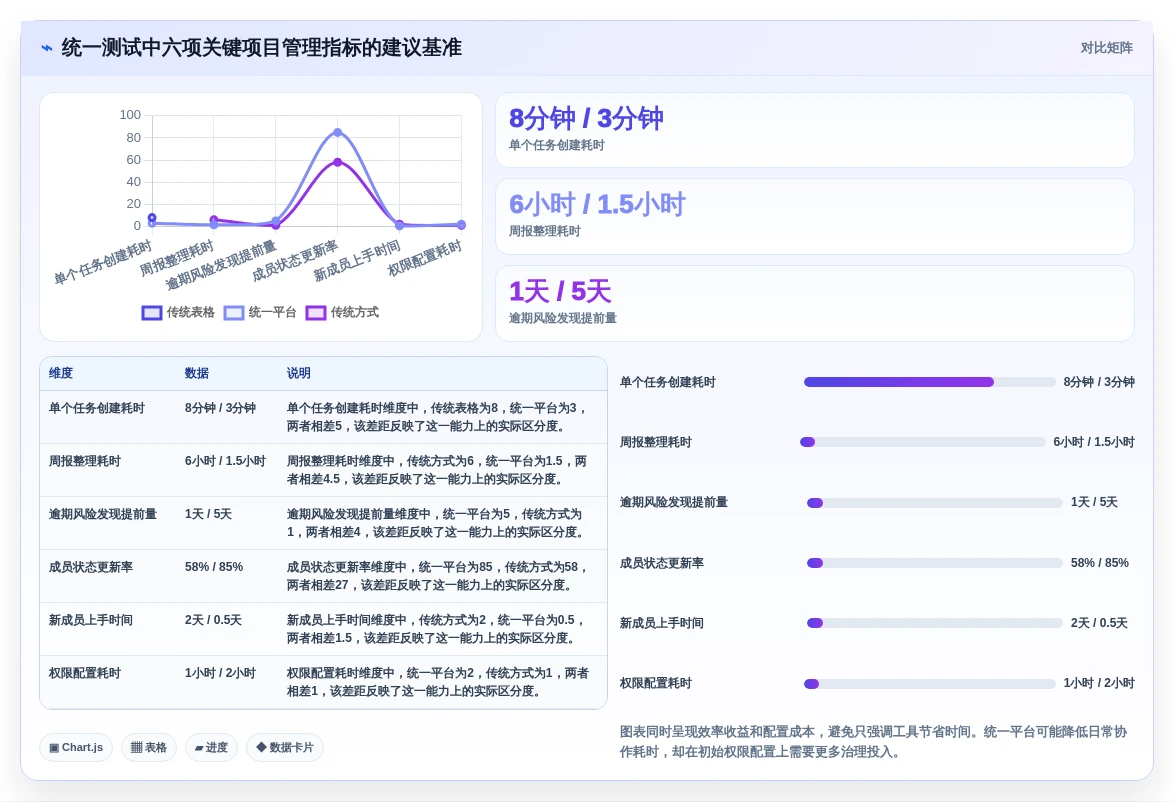Viewport: 1174px width, 802px height.
Task: Click table row label 周报整理耗时
Action: tap(85, 461)
